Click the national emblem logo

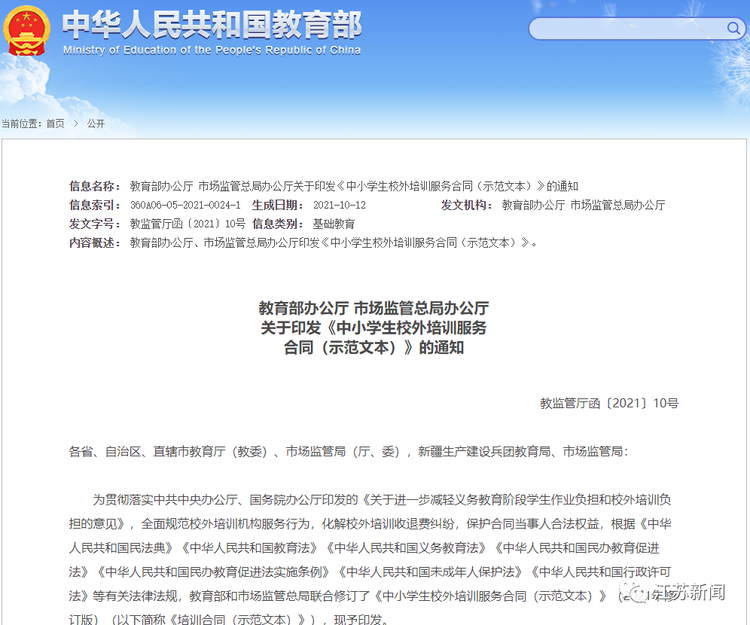(26, 31)
